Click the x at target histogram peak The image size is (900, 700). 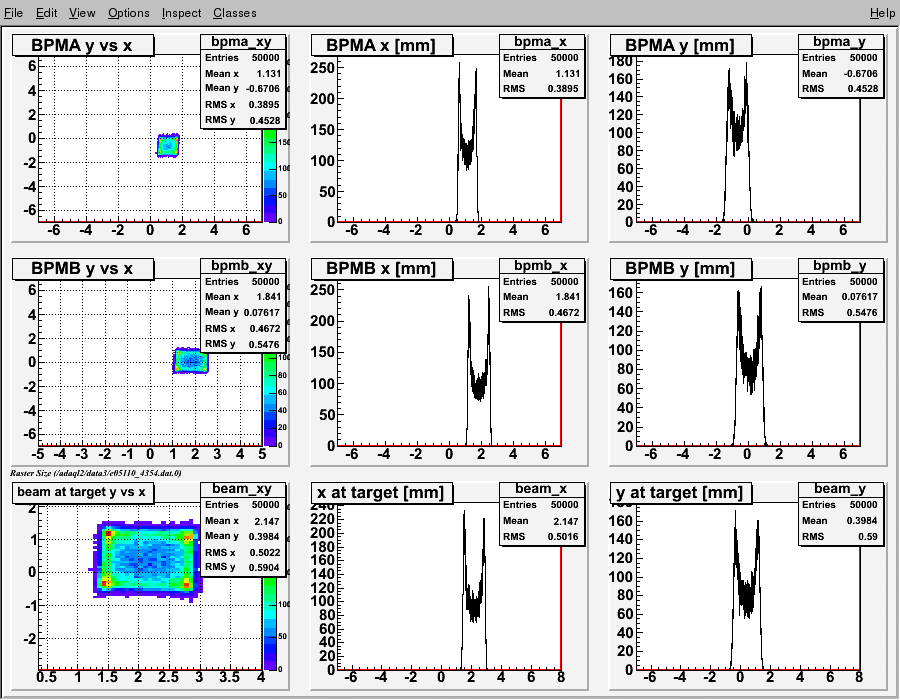[x=464, y=512]
